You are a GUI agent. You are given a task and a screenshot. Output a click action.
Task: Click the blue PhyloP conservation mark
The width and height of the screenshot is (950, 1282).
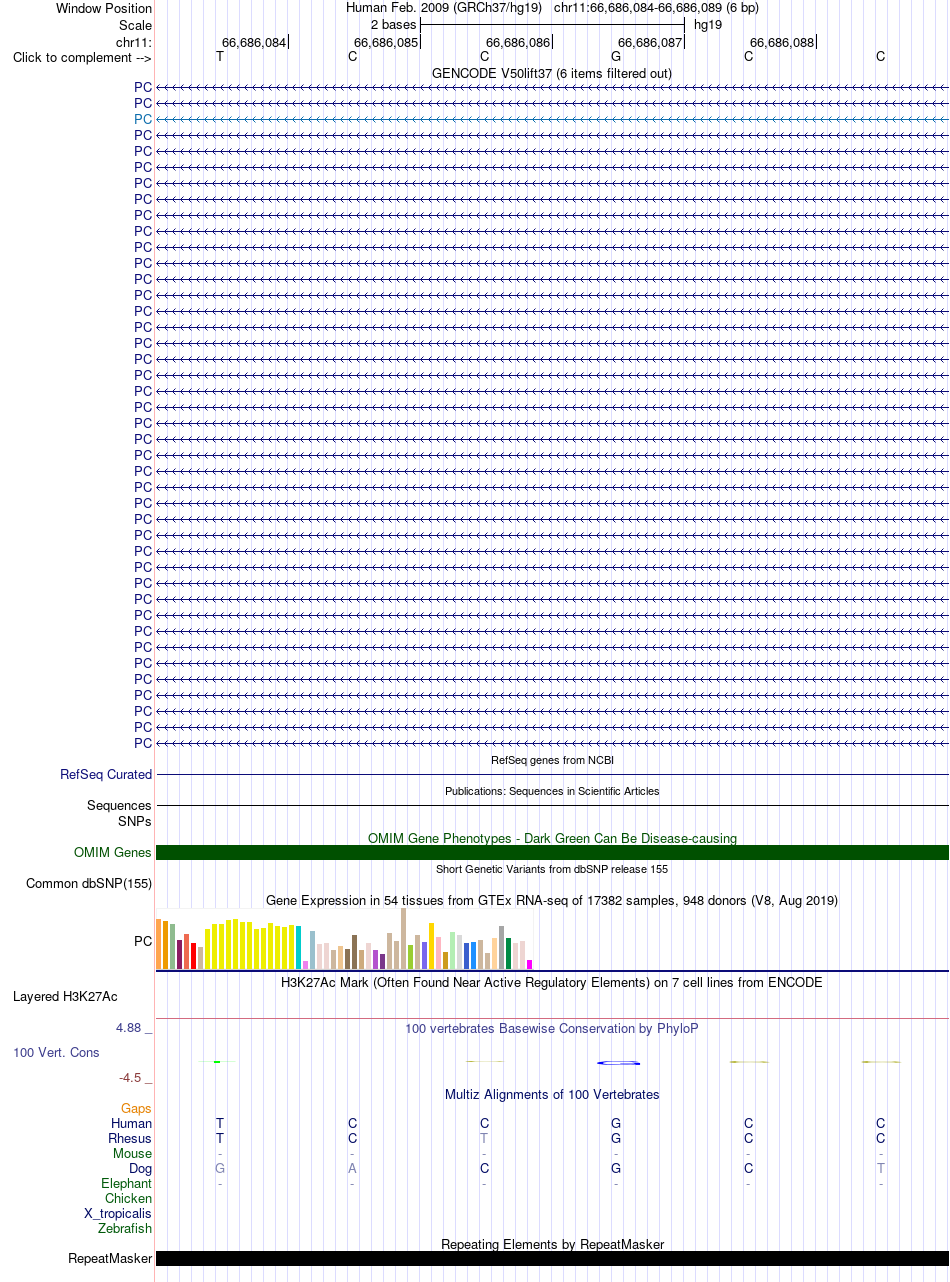click(618, 1062)
